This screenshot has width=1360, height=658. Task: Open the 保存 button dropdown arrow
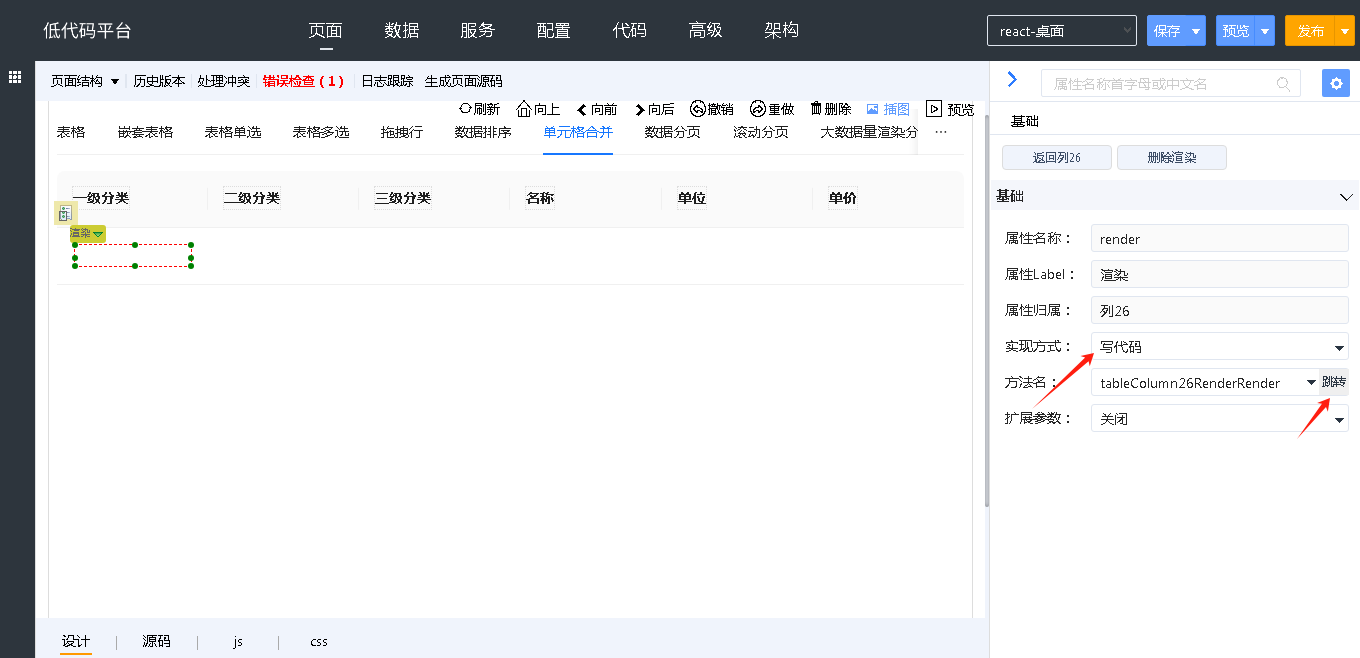pos(1196,31)
